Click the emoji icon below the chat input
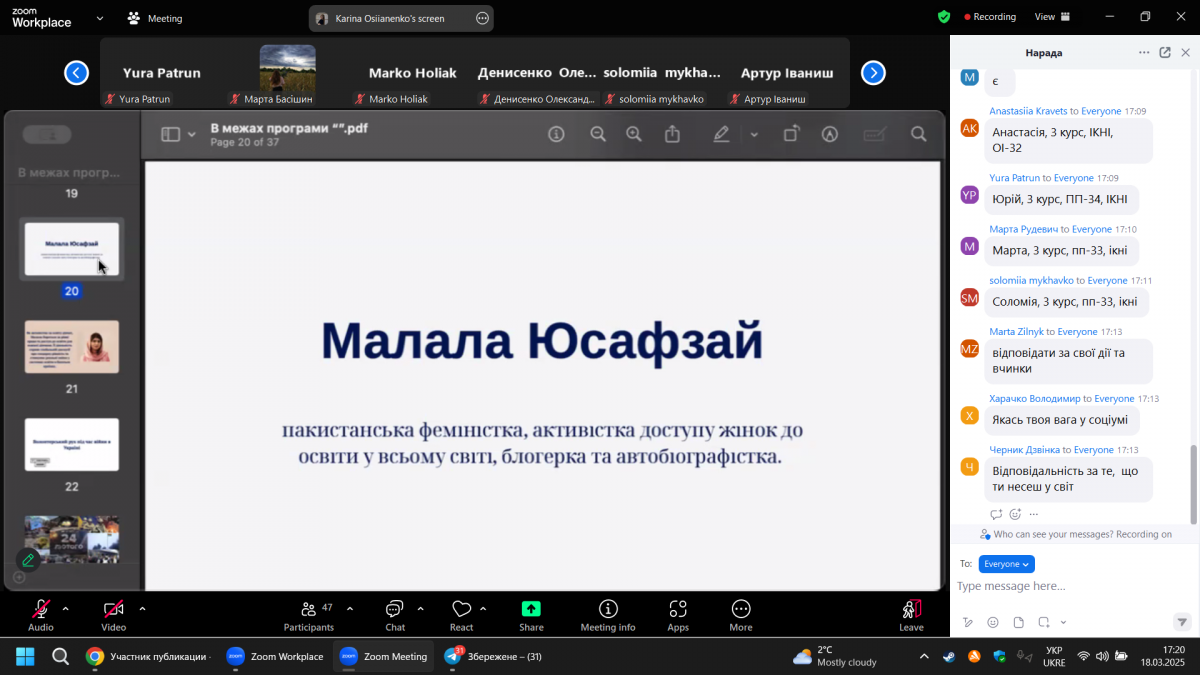Screen dimensions: 1200x675 993,622
